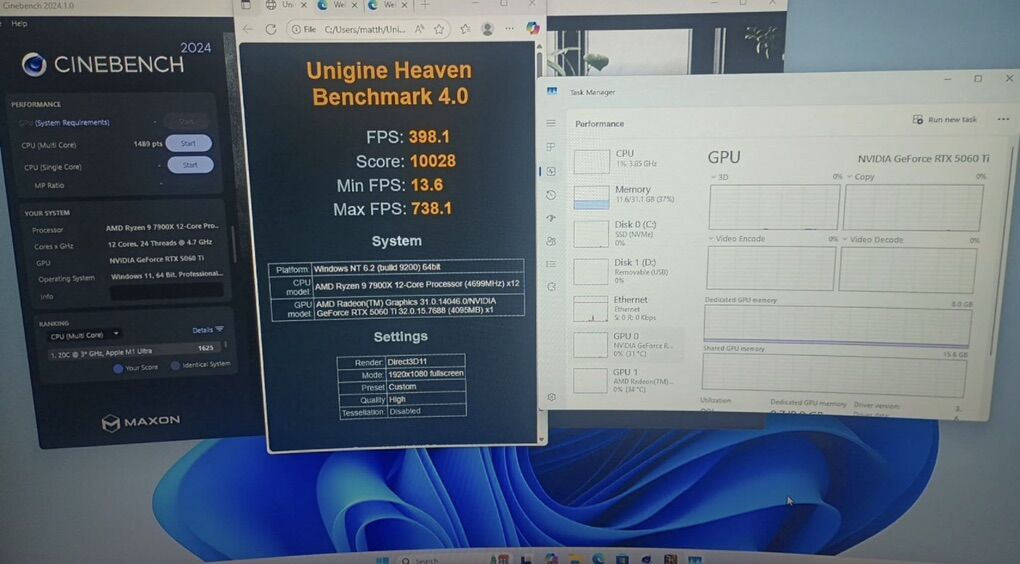Add this page to Edge favorites

click(x=440, y=30)
